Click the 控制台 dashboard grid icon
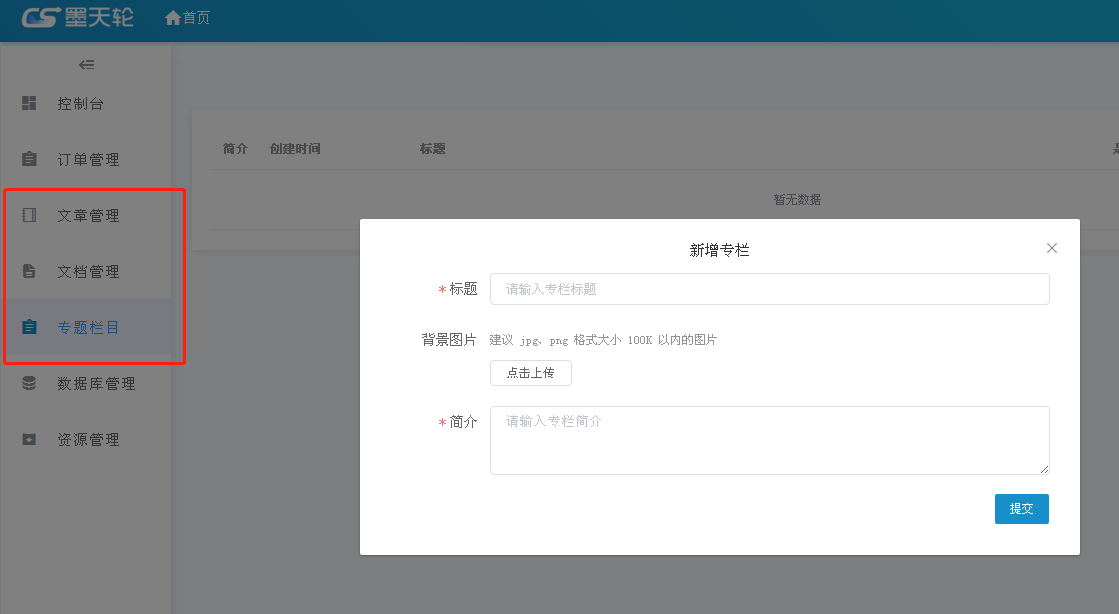This screenshot has width=1119, height=614. (29, 103)
